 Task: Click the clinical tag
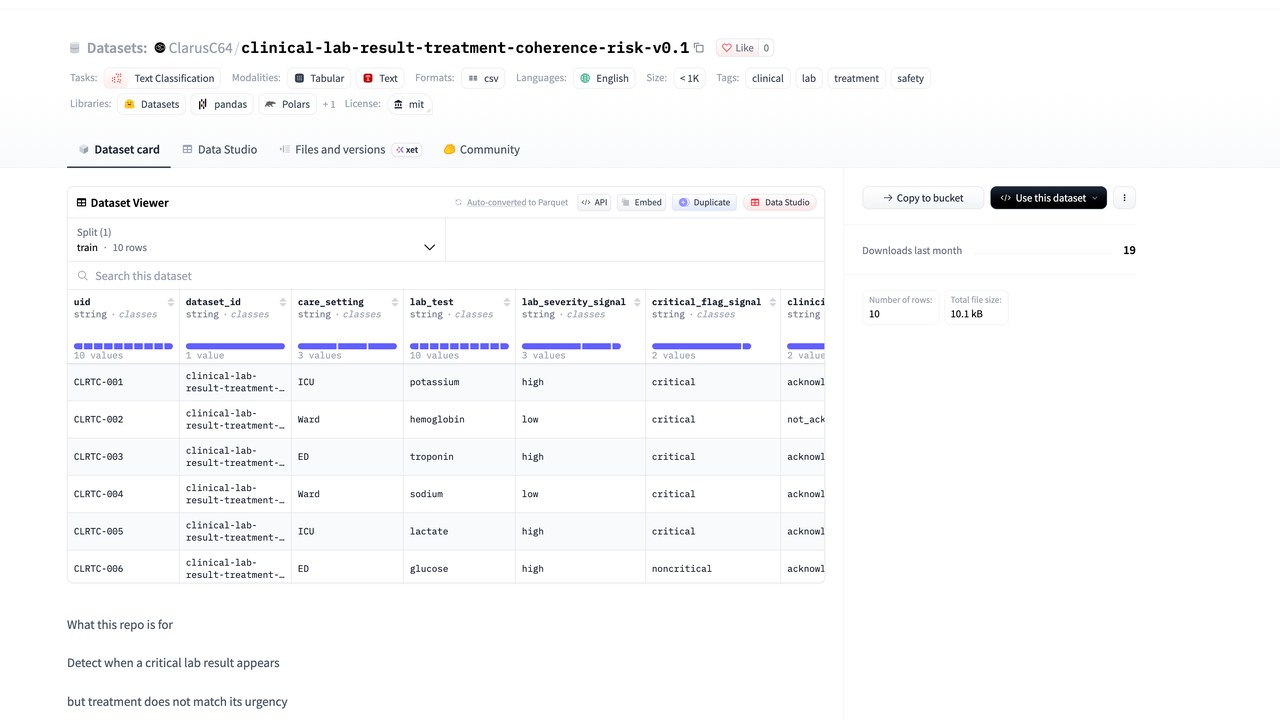tap(768, 78)
